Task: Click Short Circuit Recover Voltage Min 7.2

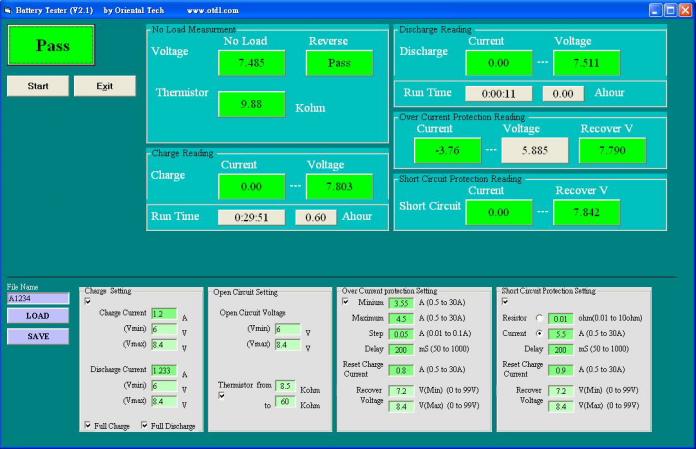Action: tap(561, 391)
